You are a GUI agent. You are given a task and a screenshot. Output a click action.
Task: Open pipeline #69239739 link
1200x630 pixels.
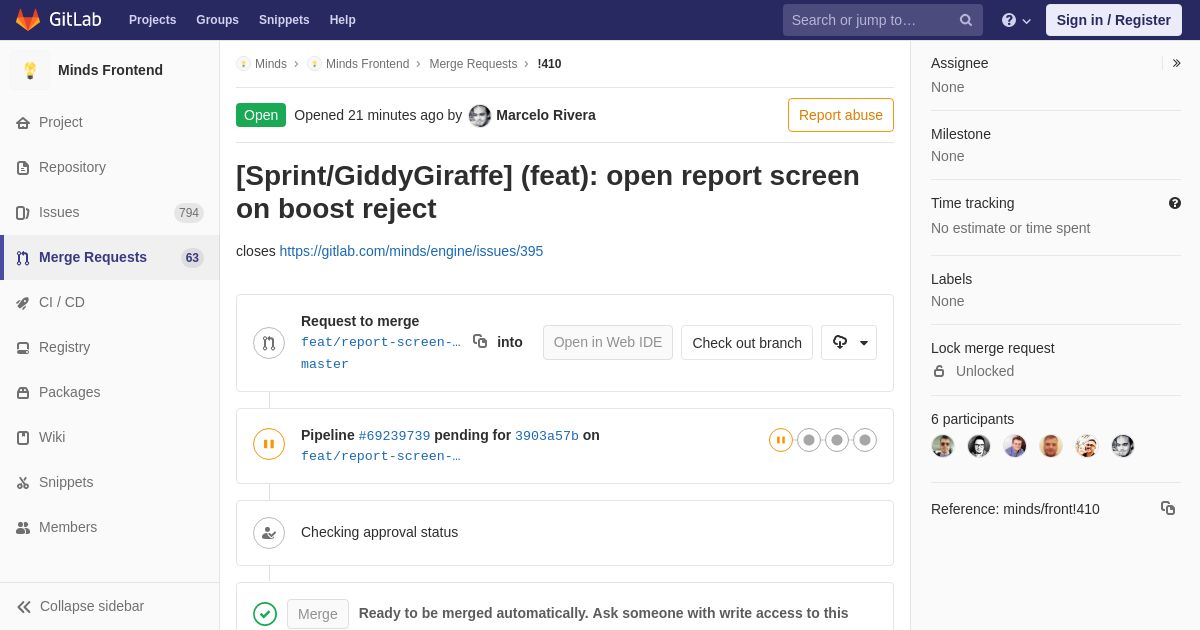(x=394, y=436)
